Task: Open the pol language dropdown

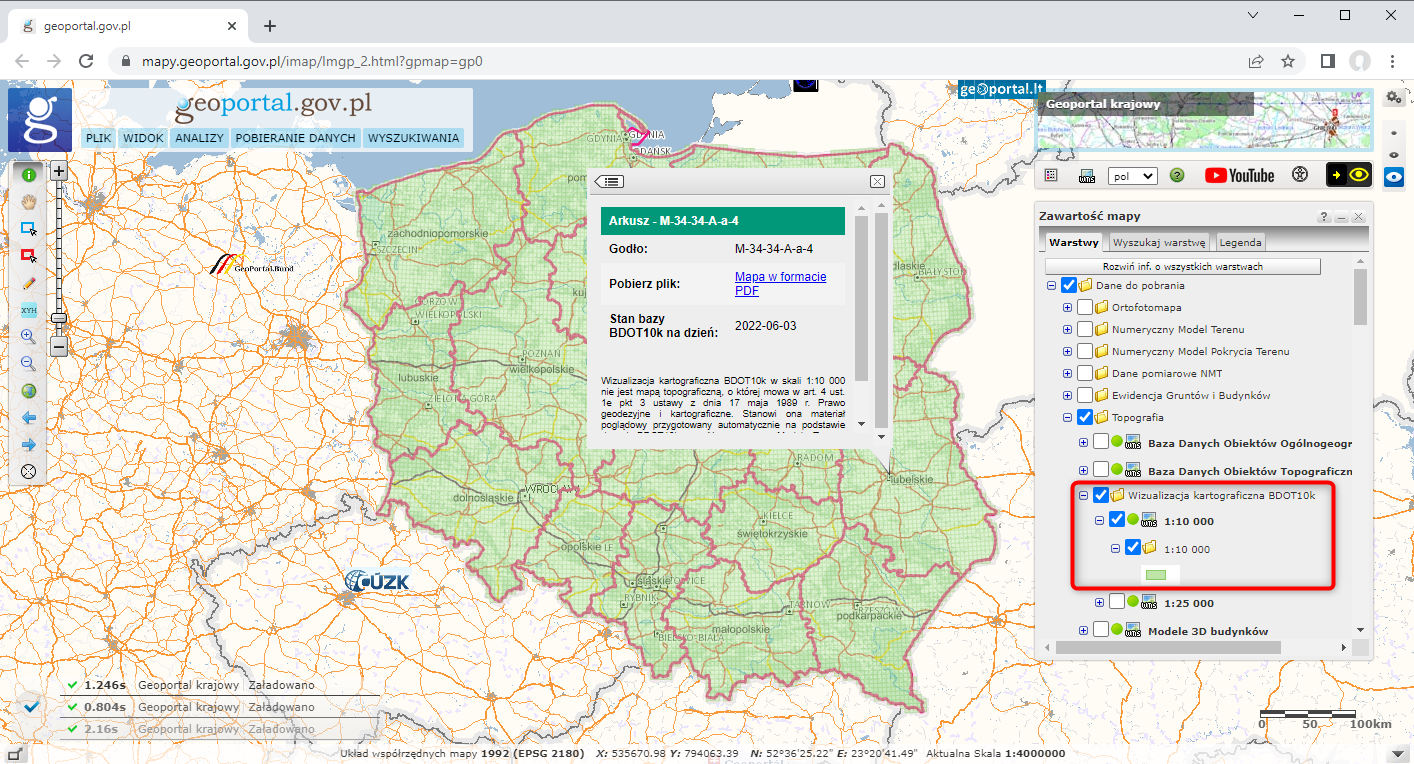Action: (x=1131, y=175)
